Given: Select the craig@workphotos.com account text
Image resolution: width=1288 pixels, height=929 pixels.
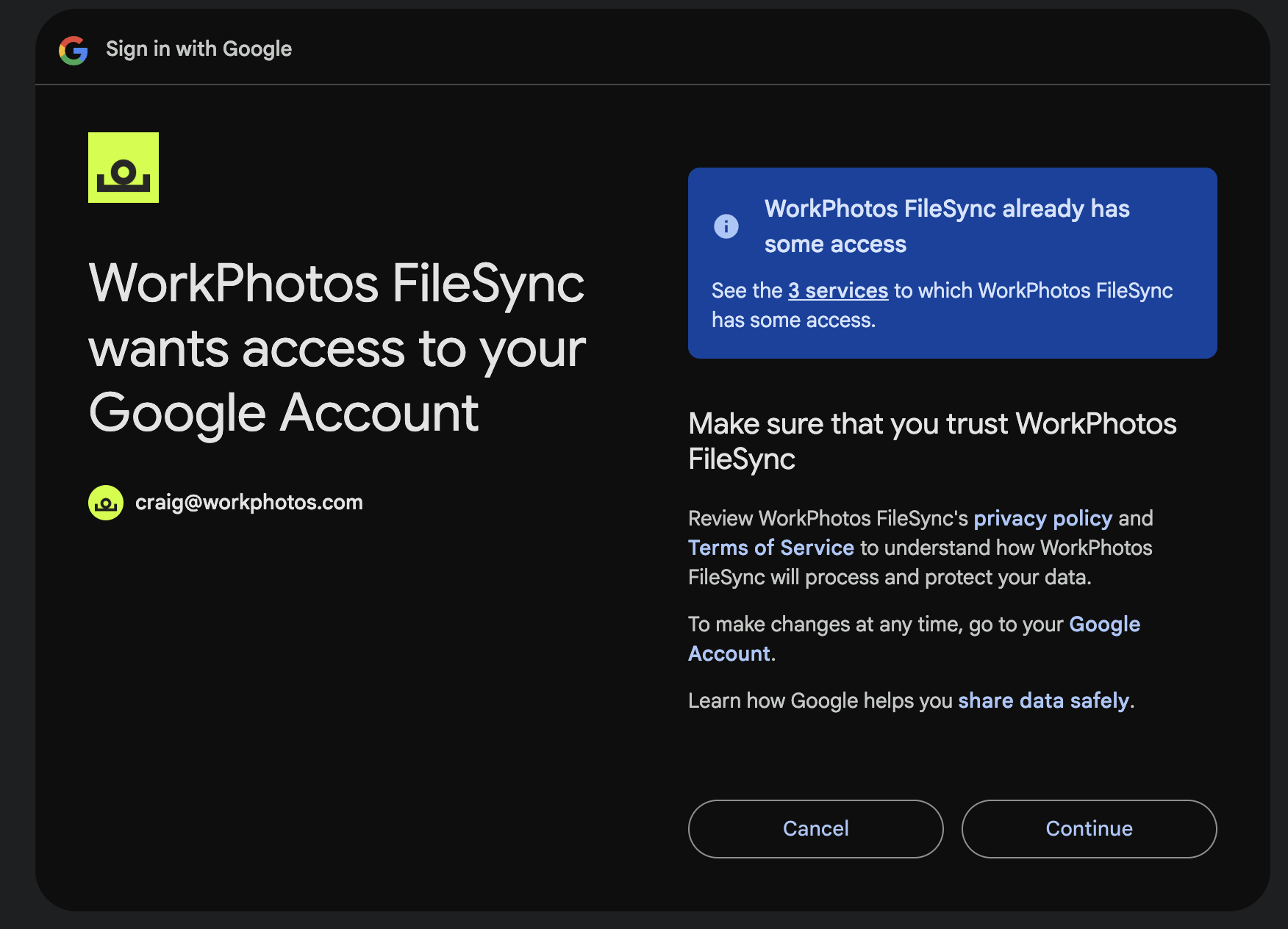Looking at the screenshot, I should point(249,502).
